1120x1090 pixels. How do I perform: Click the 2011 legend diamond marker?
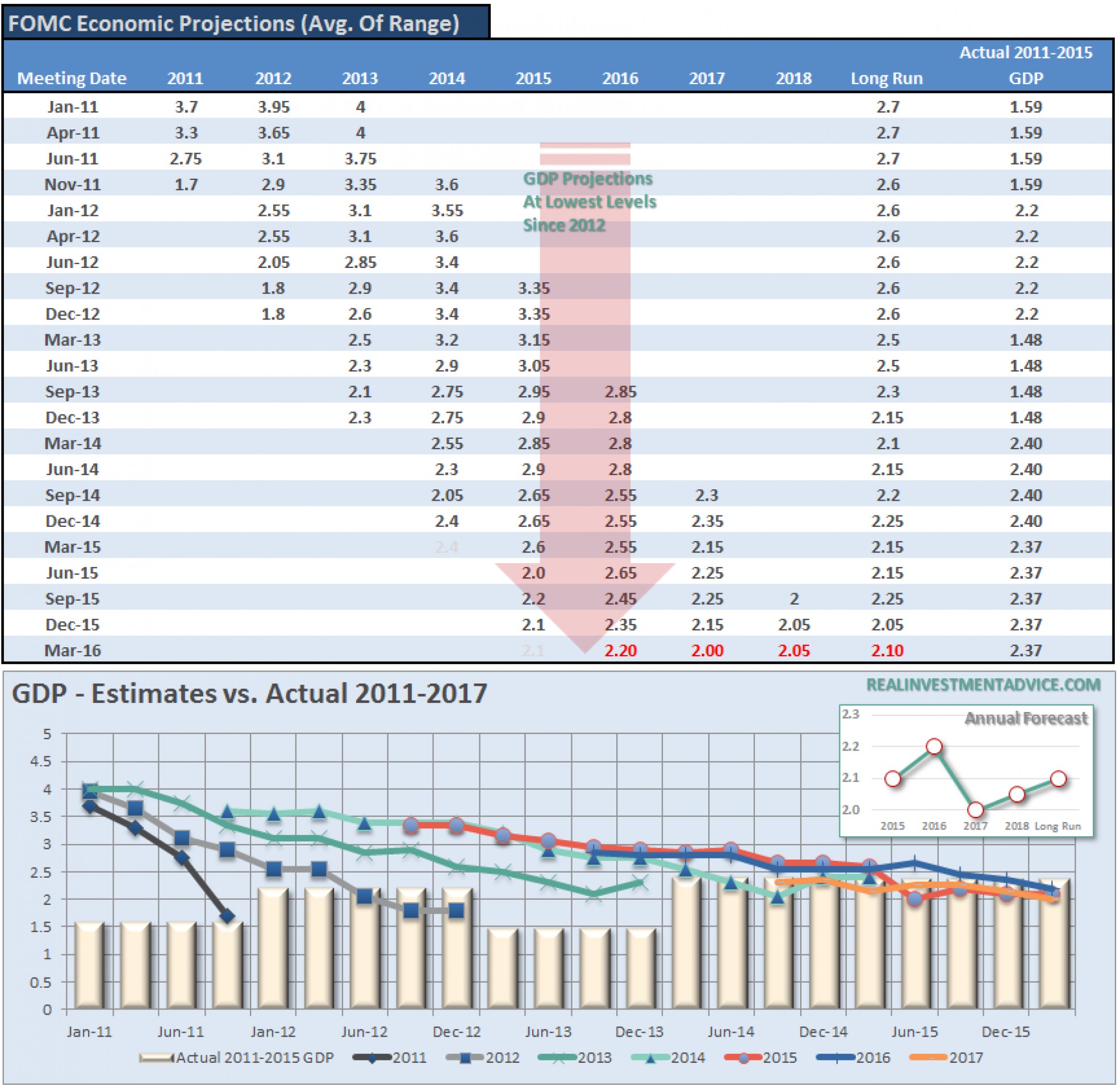(372, 1059)
